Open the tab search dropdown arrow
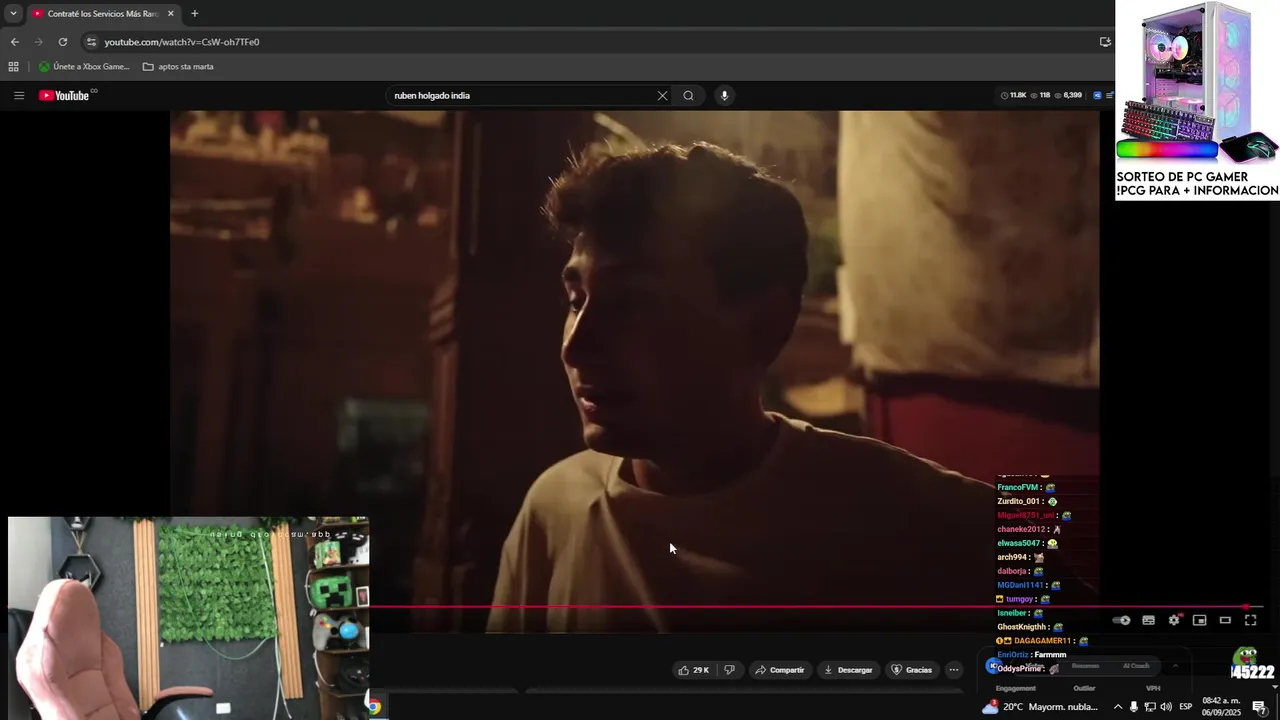Image resolution: width=1280 pixels, height=720 pixels. pos(13,14)
